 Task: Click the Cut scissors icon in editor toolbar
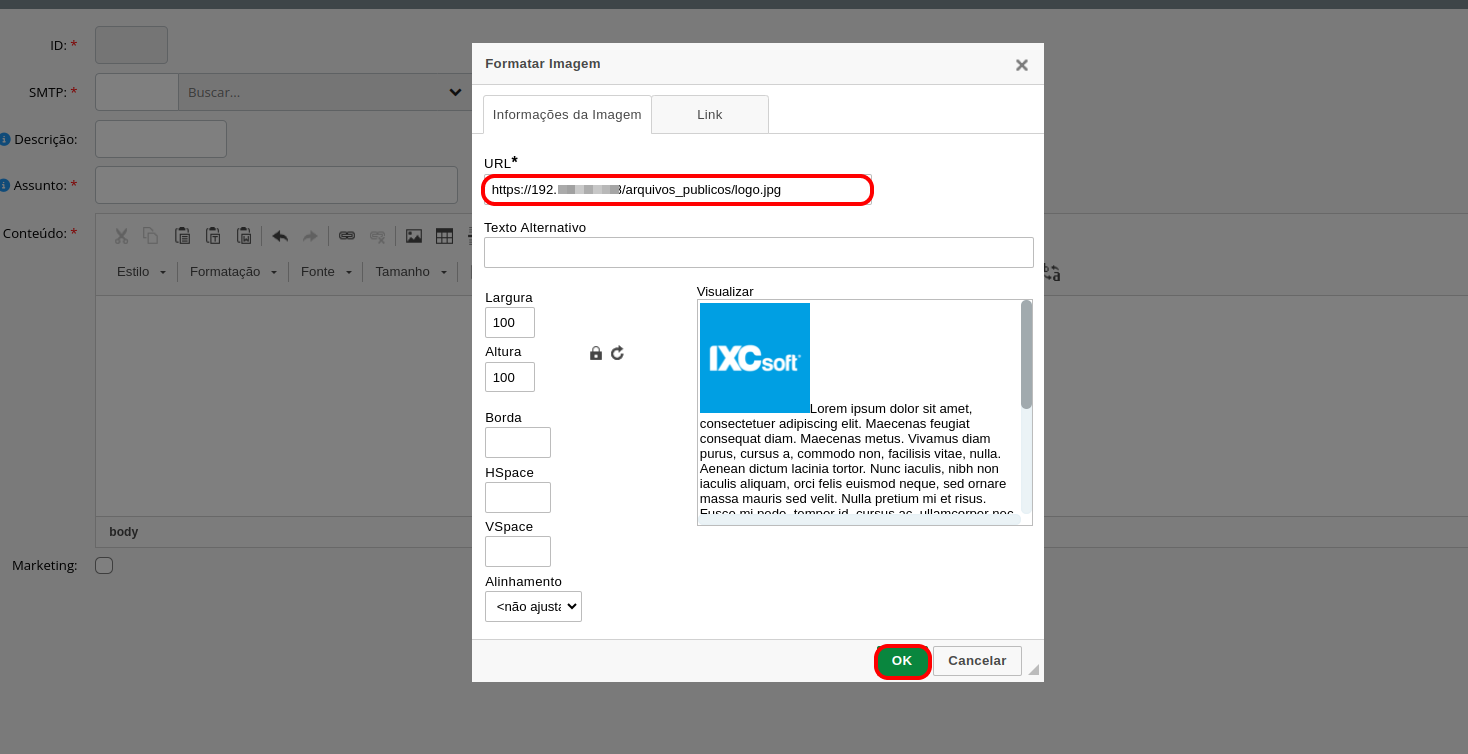[121, 236]
